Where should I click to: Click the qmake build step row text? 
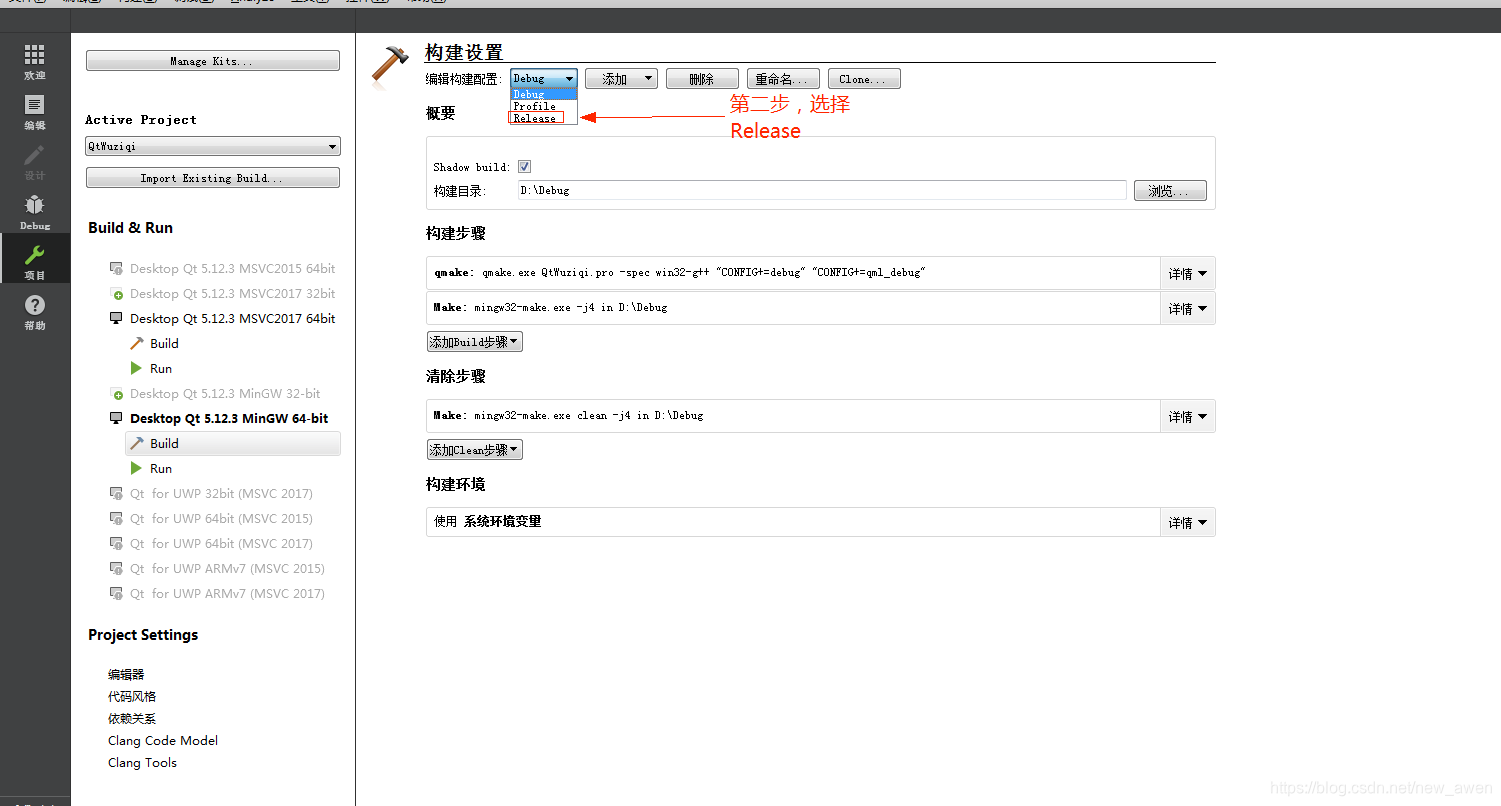pos(679,272)
